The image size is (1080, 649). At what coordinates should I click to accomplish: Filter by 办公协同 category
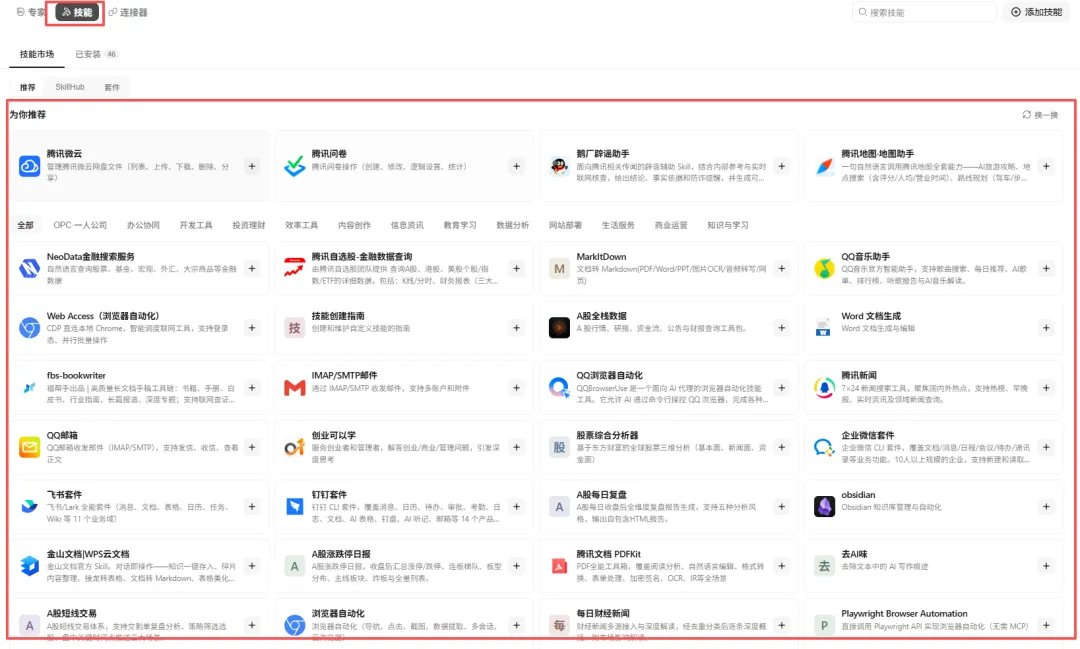143,225
